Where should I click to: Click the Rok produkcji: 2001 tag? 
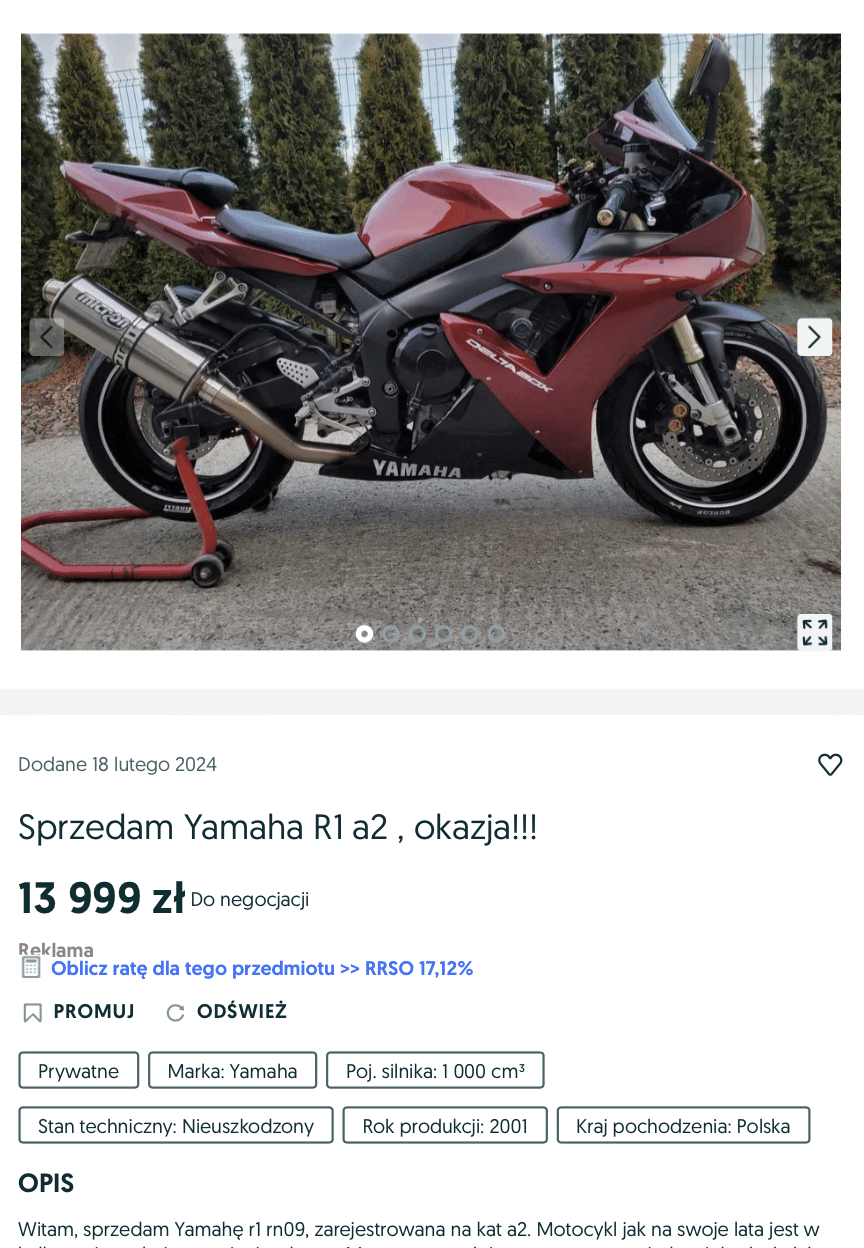pyautogui.click(x=445, y=1125)
